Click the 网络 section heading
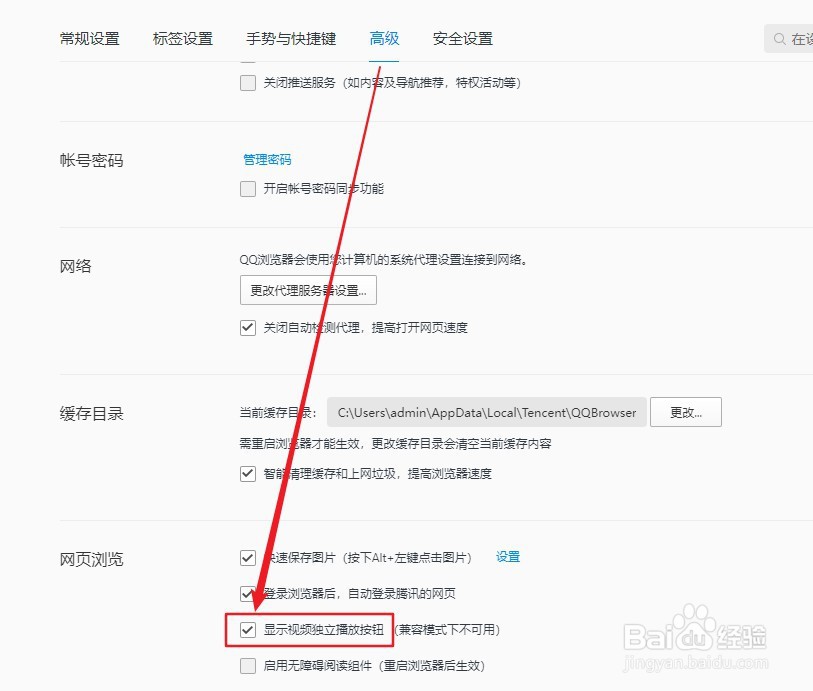Image resolution: width=813 pixels, height=691 pixels. point(76,266)
